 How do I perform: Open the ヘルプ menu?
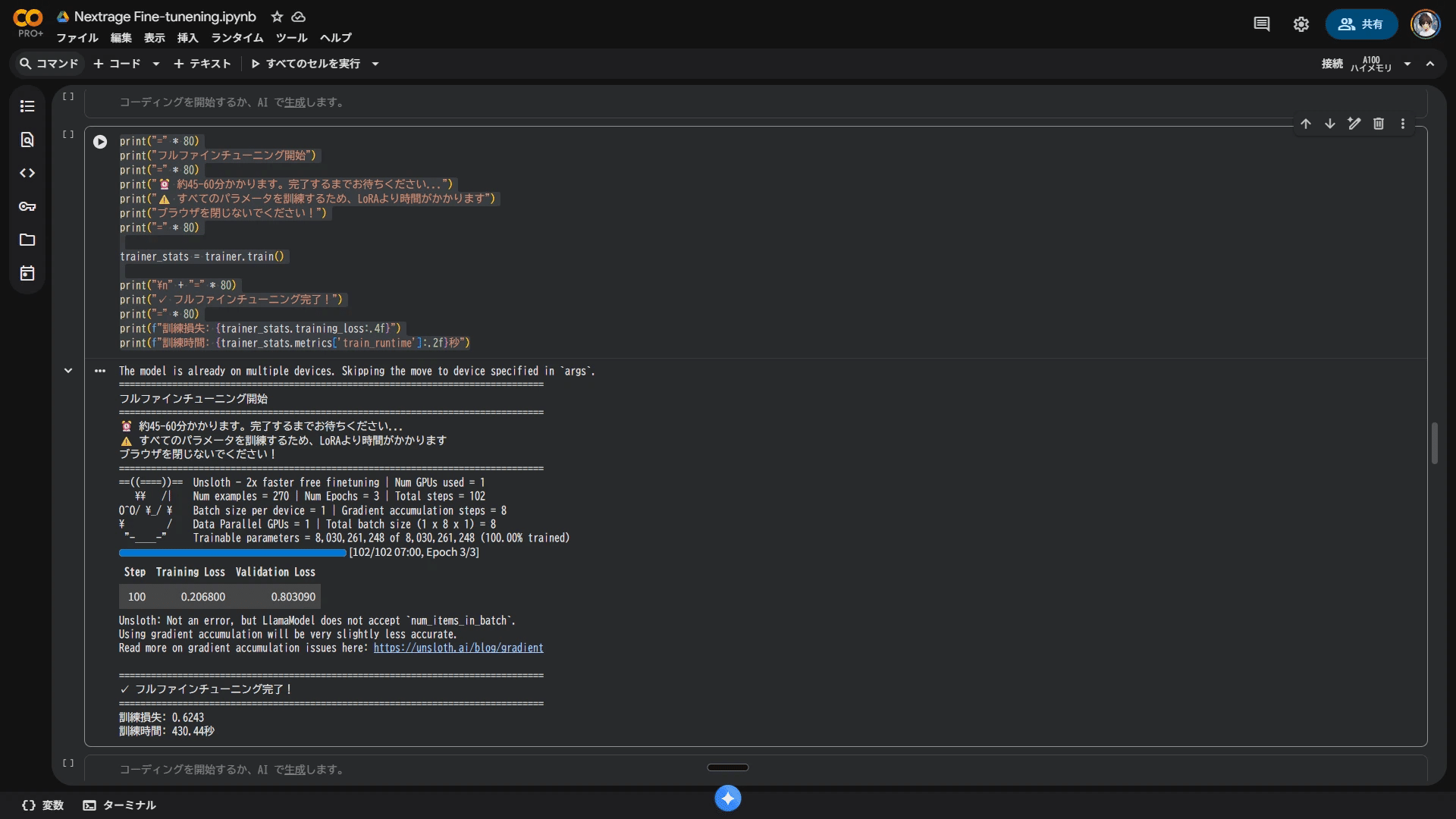click(x=336, y=38)
